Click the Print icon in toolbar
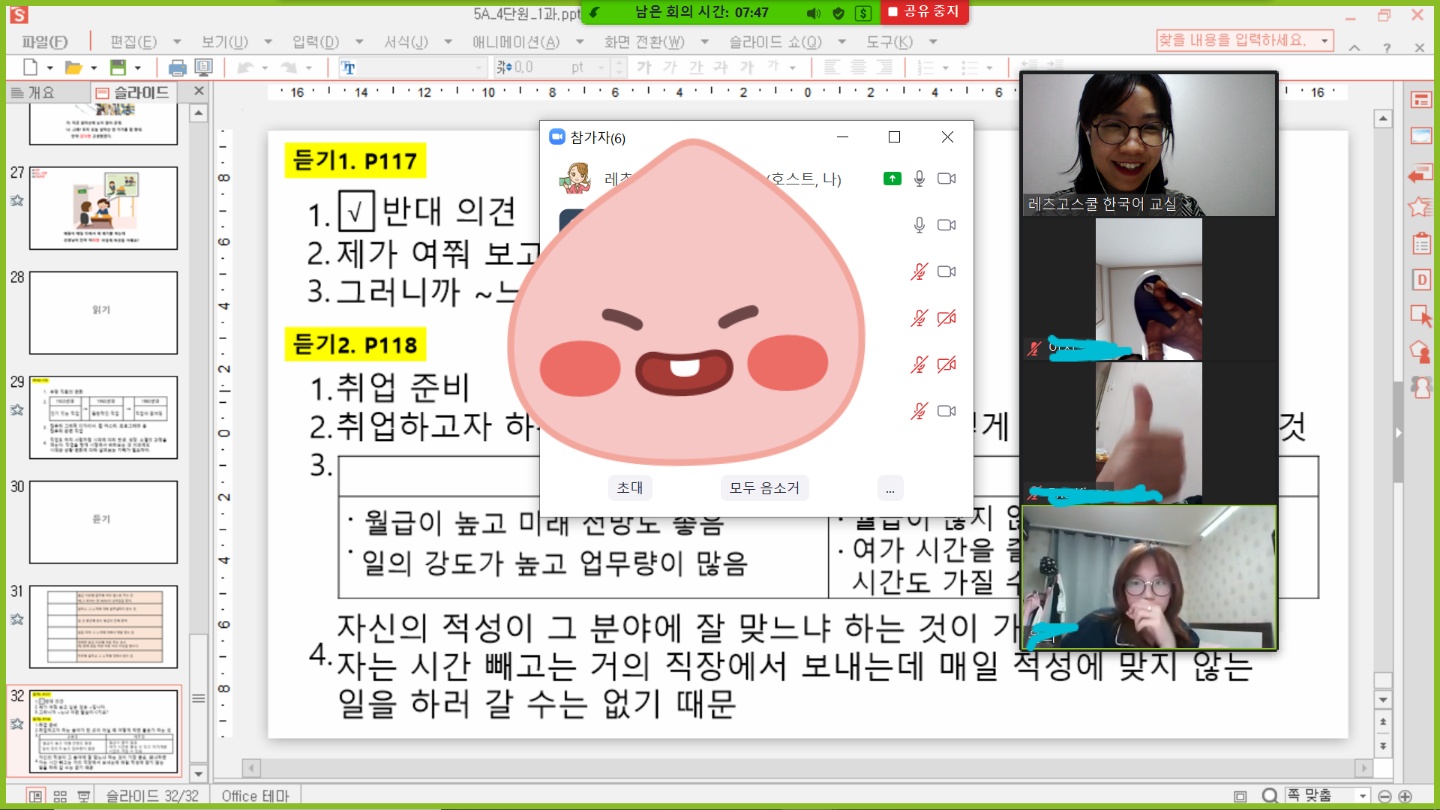The height and width of the screenshot is (810, 1440). [178, 67]
